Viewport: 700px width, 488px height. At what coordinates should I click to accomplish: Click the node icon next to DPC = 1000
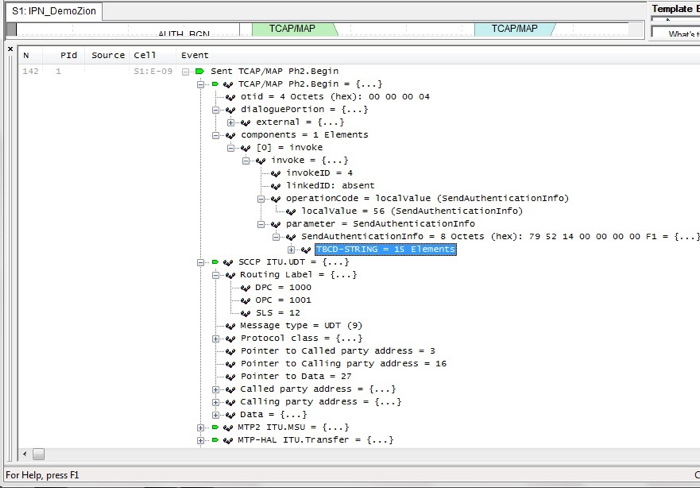245,287
